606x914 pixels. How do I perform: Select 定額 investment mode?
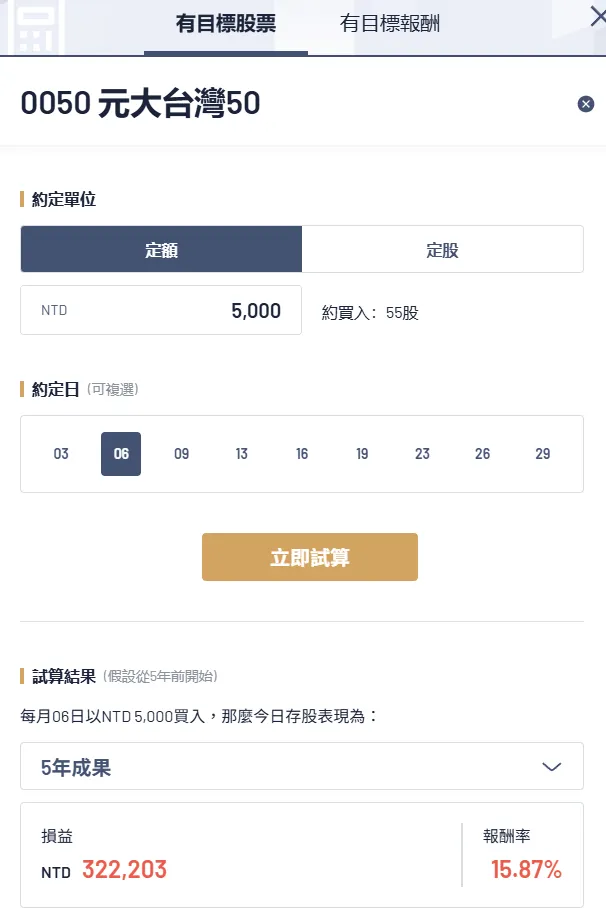point(161,248)
